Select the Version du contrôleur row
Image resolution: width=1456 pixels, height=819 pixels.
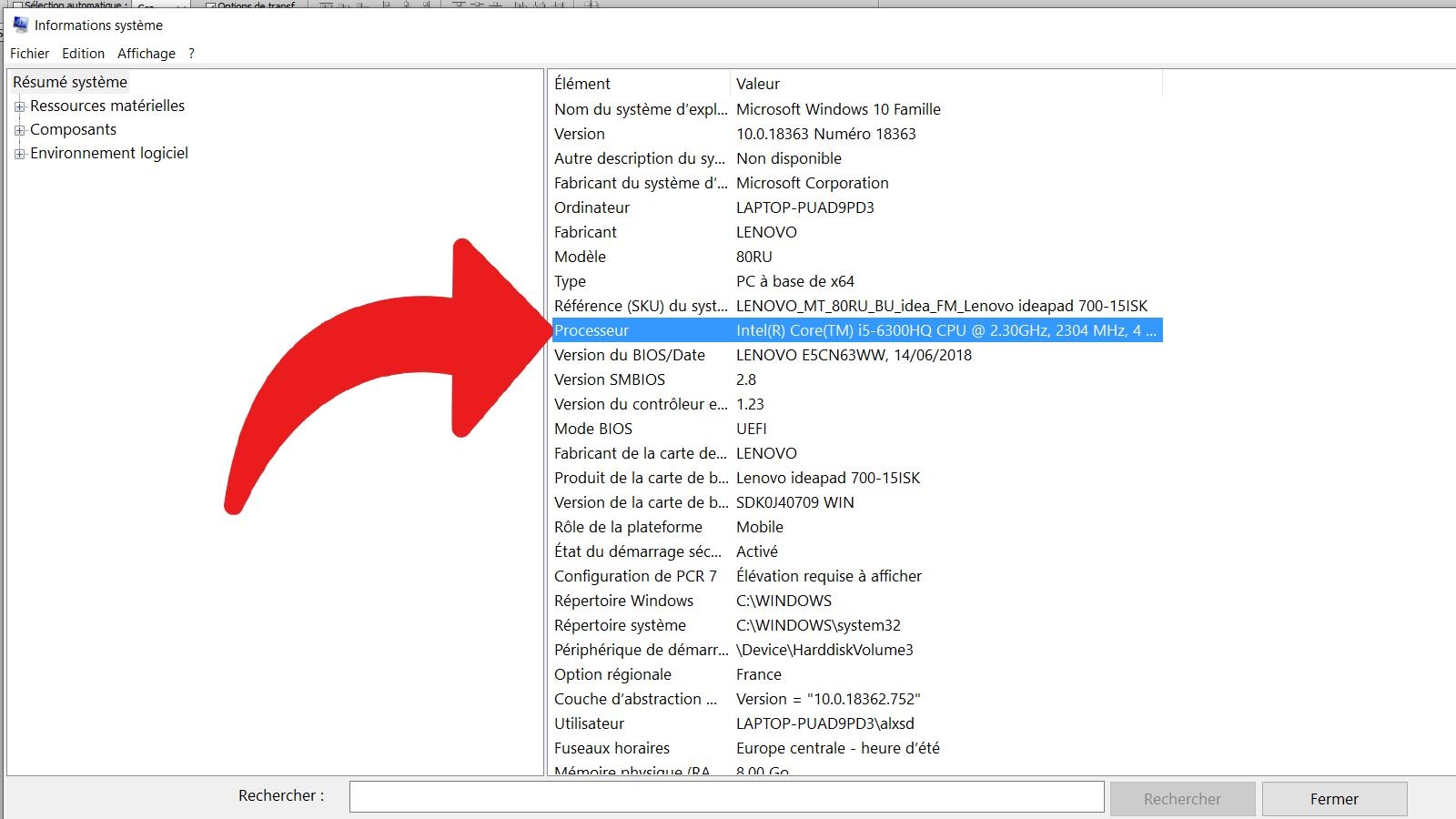pyautogui.click(x=855, y=404)
